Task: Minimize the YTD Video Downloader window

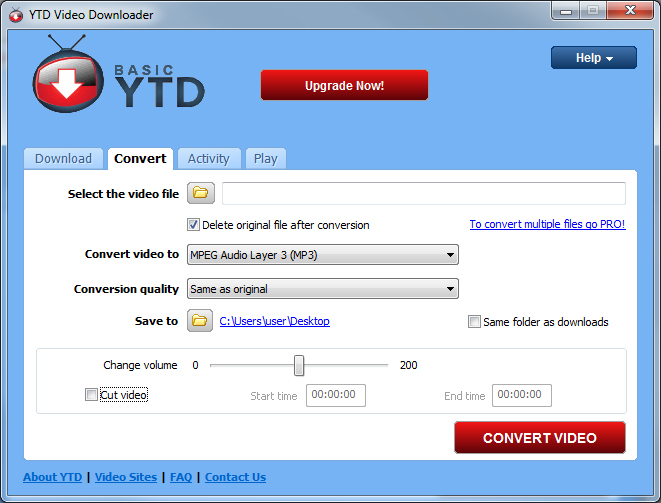Action: click(566, 11)
